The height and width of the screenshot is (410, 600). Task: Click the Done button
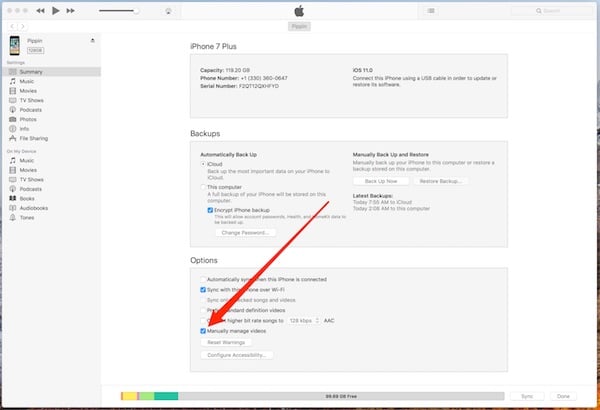tap(563, 396)
